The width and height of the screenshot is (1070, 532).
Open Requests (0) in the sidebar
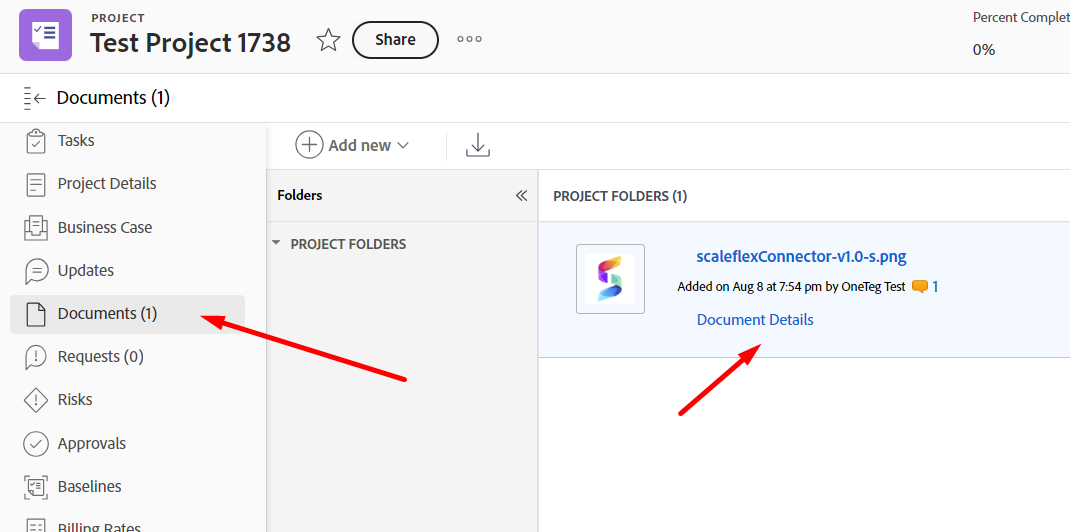pyautogui.click(x=100, y=357)
